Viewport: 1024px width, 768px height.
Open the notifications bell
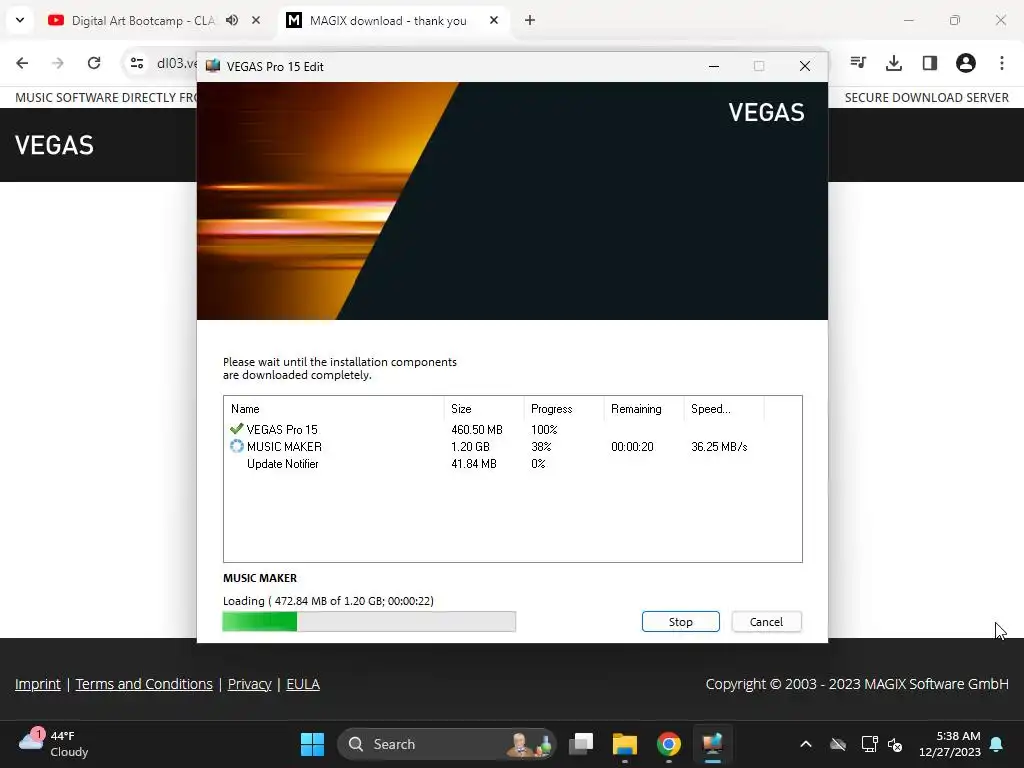(x=997, y=744)
